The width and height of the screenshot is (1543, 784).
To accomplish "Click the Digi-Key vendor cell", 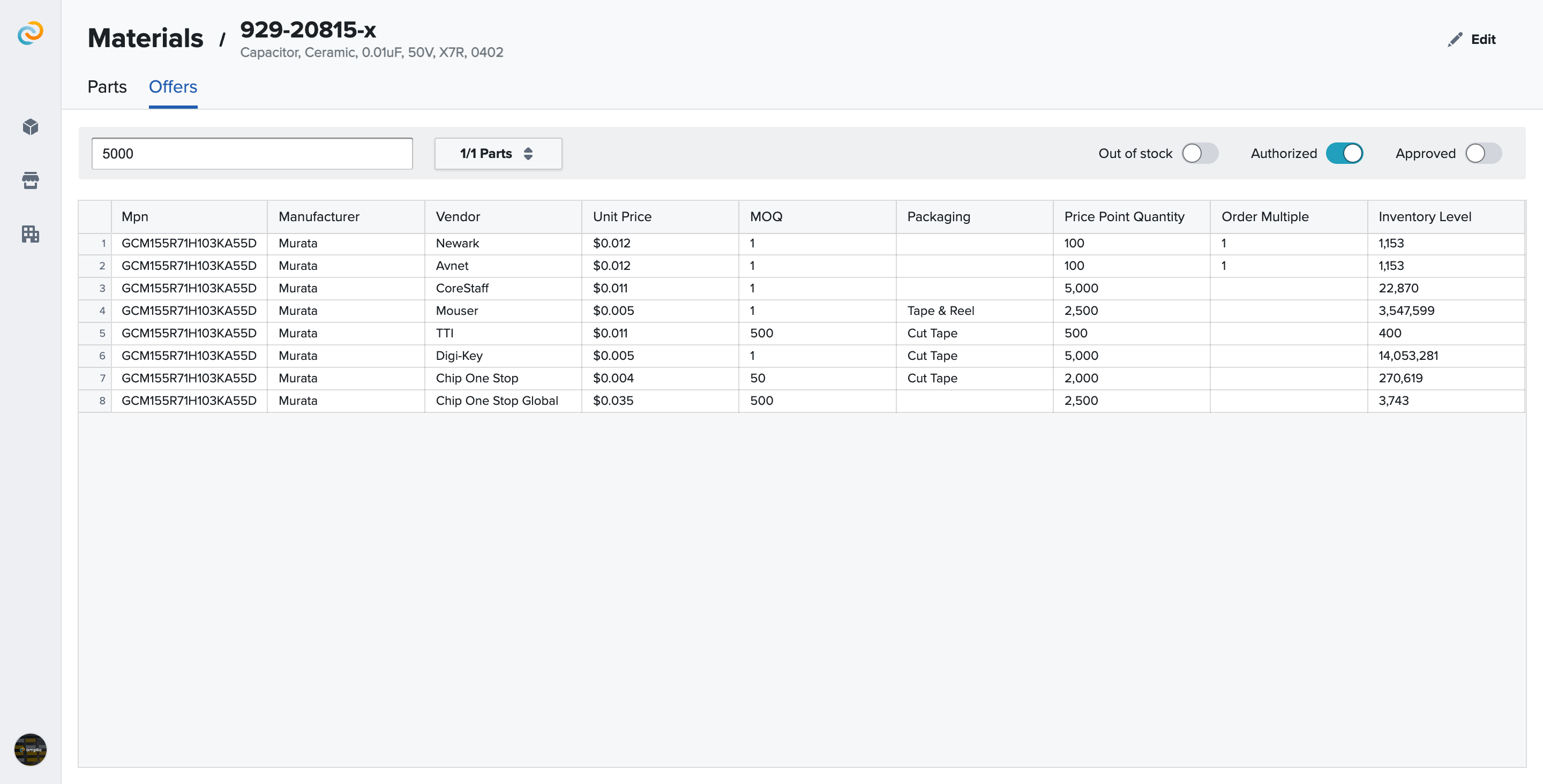I will click(x=459, y=356).
